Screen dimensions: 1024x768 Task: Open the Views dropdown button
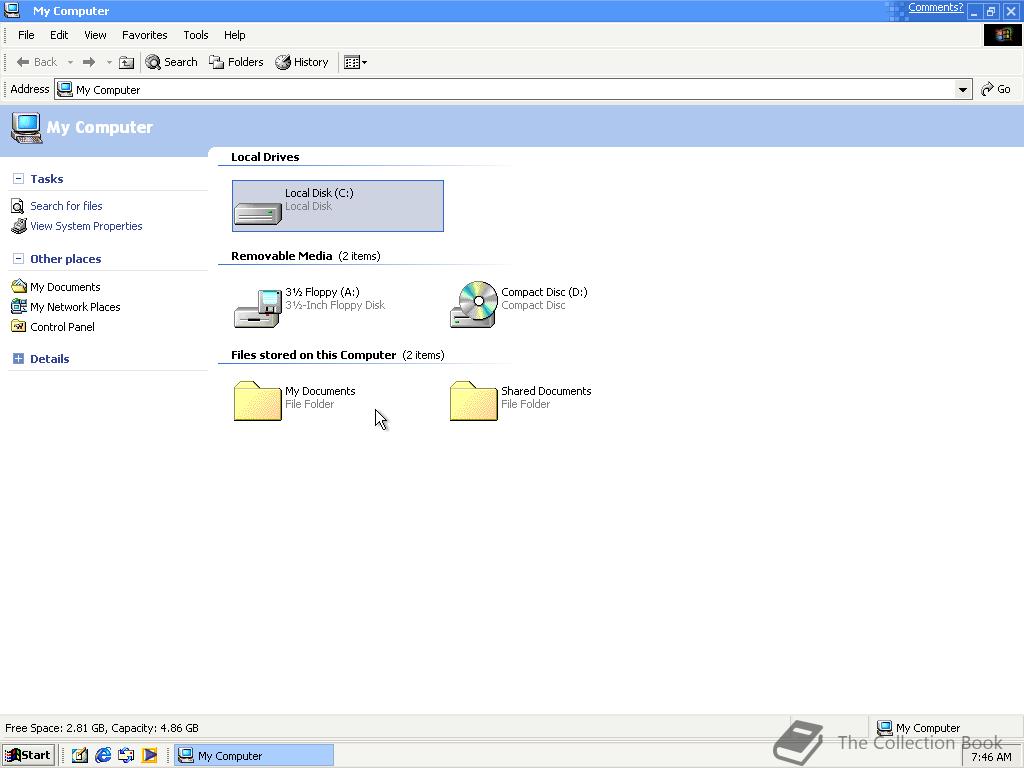point(355,62)
